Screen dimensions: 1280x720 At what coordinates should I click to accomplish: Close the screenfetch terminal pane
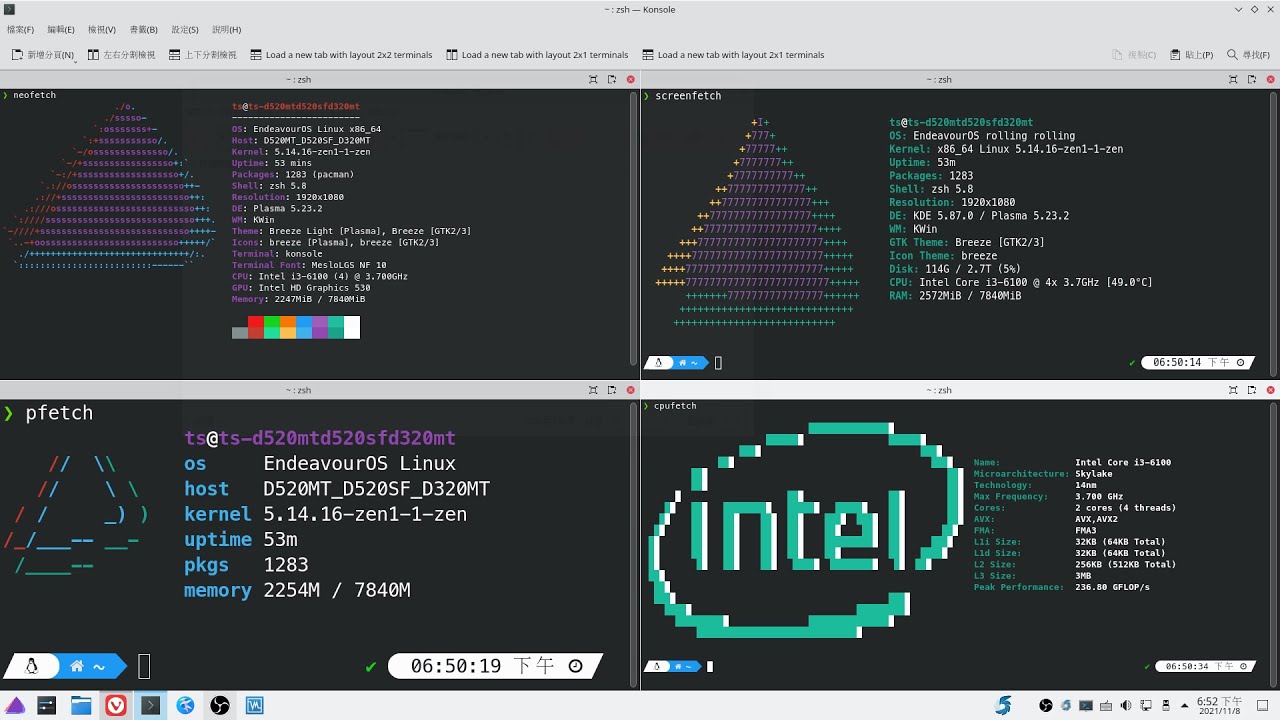pyautogui.click(x=1271, y=80)
